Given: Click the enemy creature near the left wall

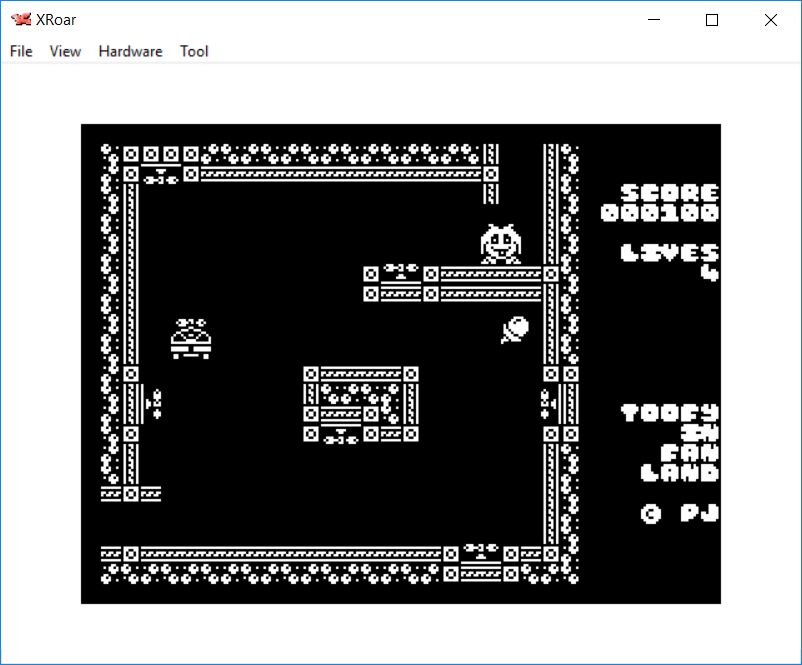Looking at the screenshot, I should (x=190, y=339).
